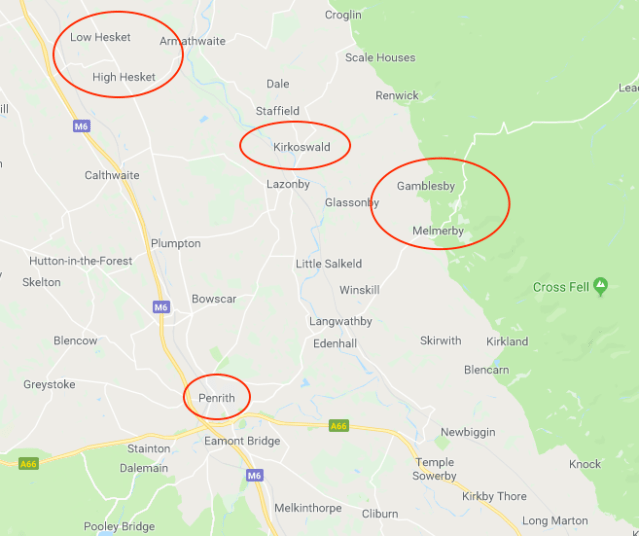Select the Kirkoswald village label
This screenshot has width=639, height=536.
(302, 147)
